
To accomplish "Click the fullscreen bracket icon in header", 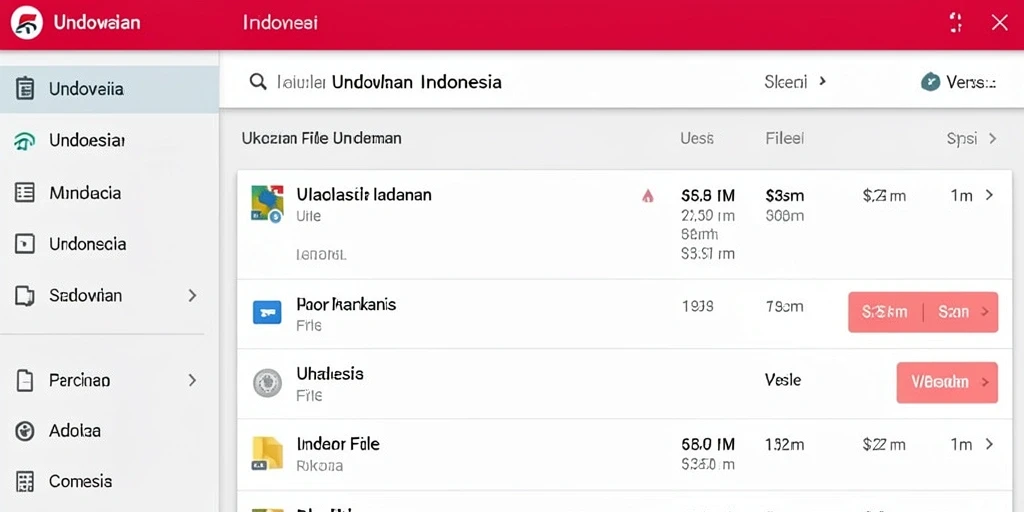I will [x=955, y=23].
